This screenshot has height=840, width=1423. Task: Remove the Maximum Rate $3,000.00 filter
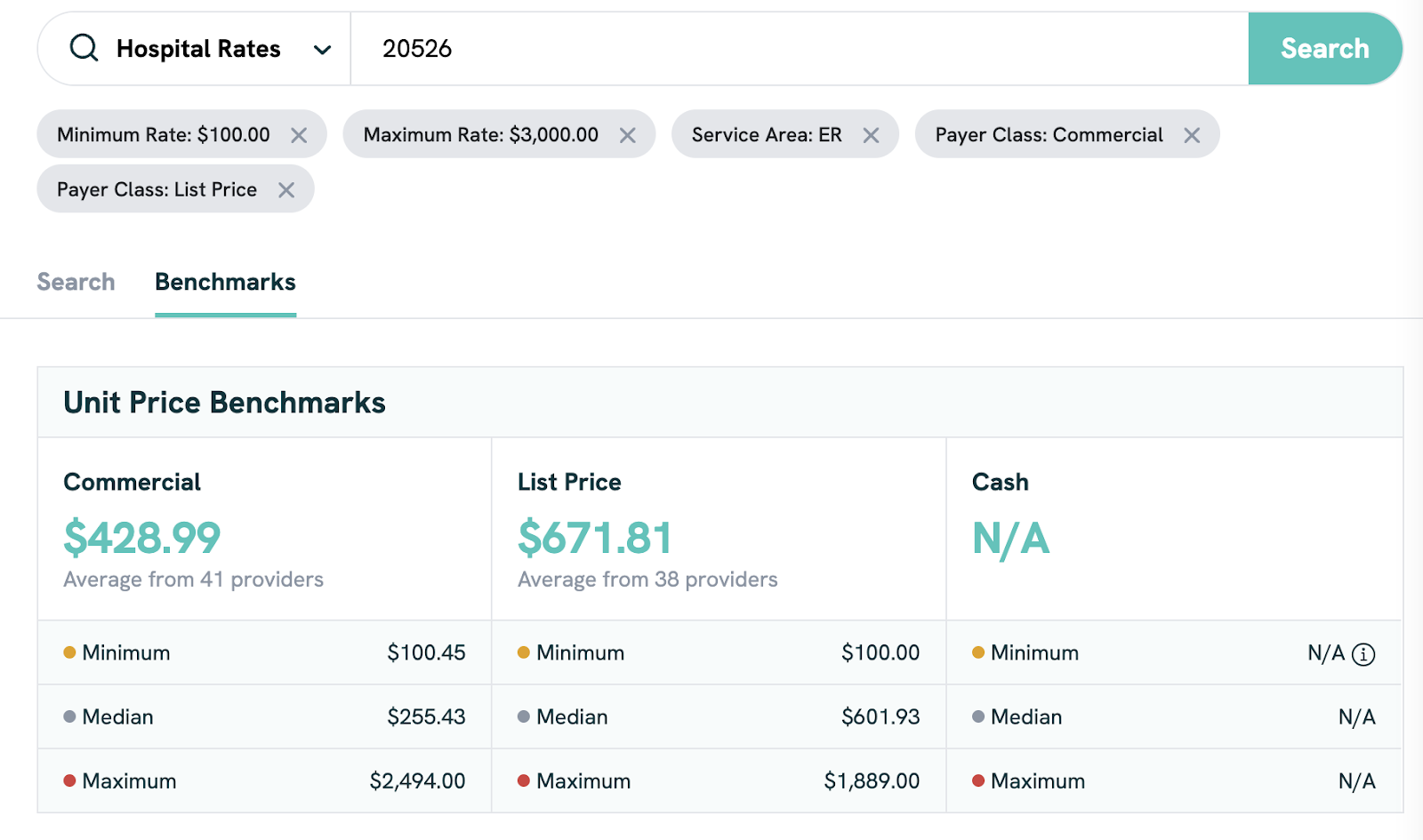[628, 135]
